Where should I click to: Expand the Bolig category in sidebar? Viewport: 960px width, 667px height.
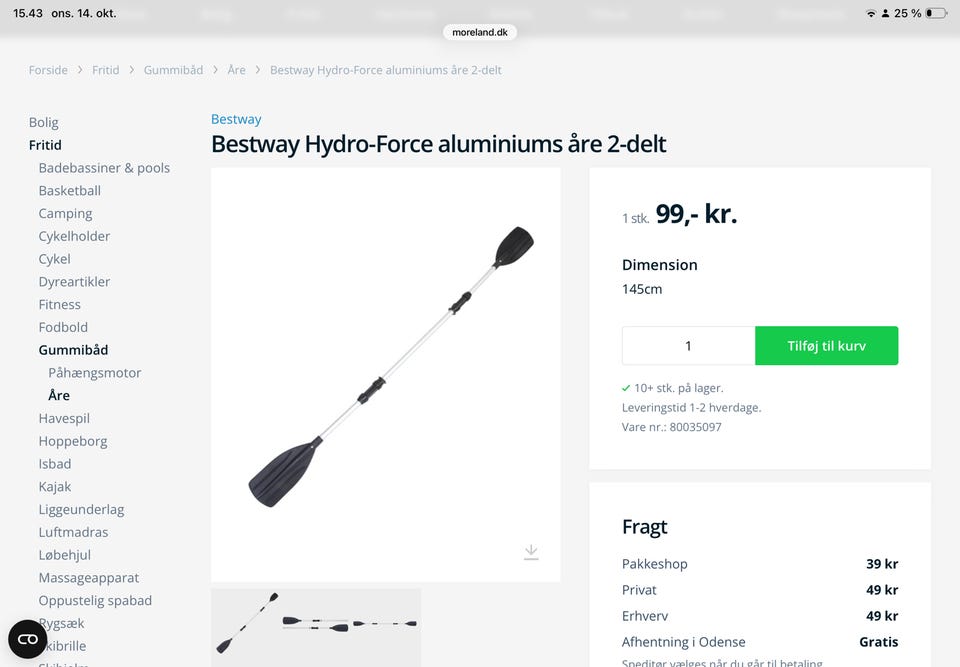(x=43, y=122)
